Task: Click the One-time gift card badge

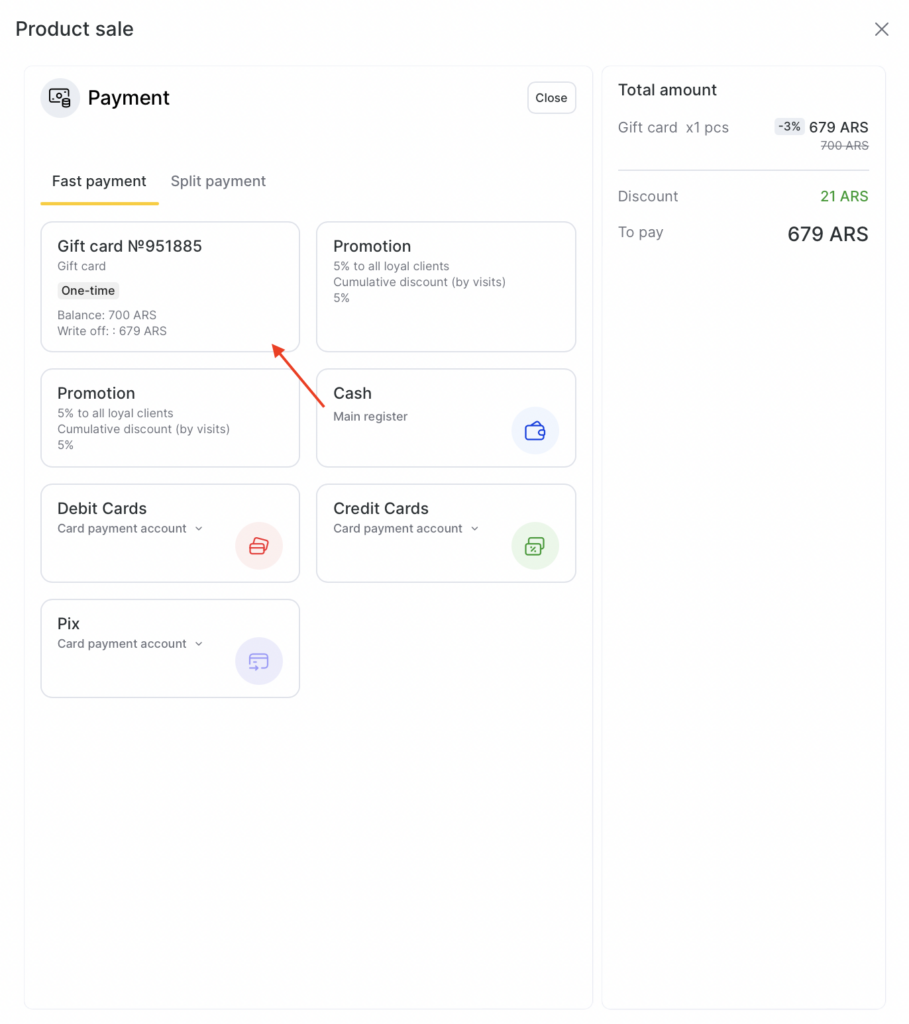Action: click(88, 291)
